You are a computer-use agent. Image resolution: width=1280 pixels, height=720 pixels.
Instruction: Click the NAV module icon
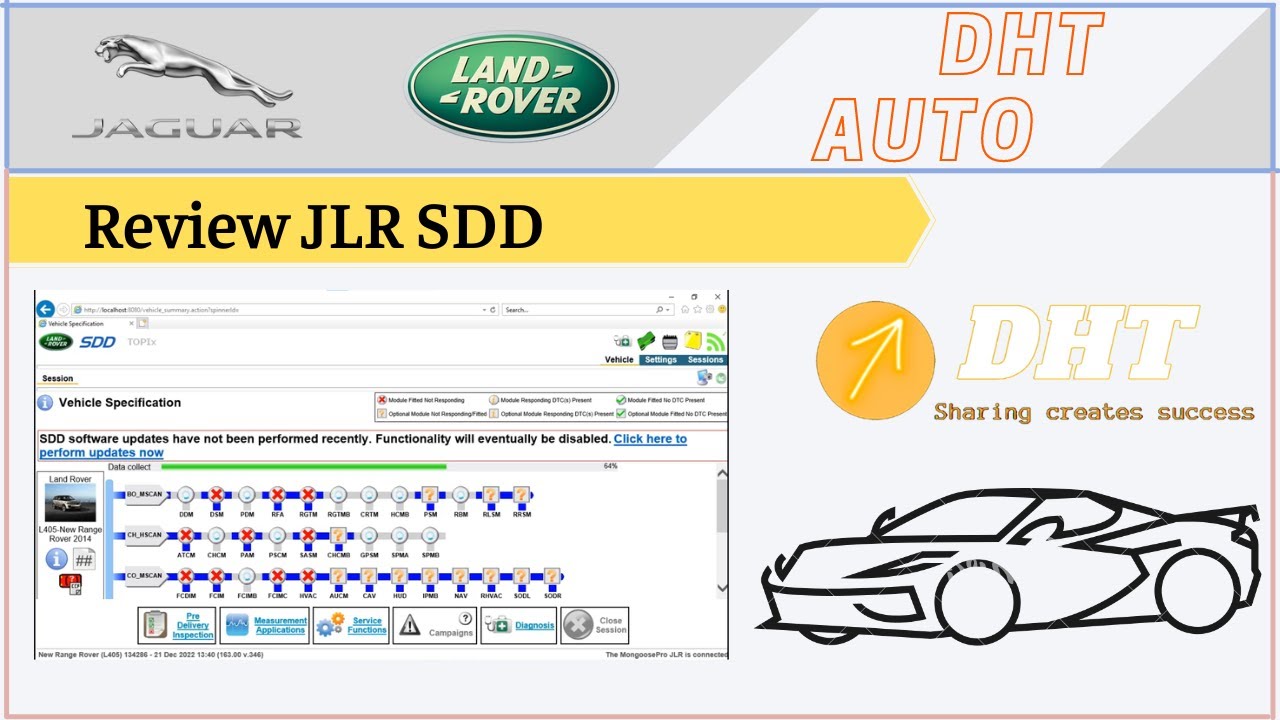[x=460, y=576]
